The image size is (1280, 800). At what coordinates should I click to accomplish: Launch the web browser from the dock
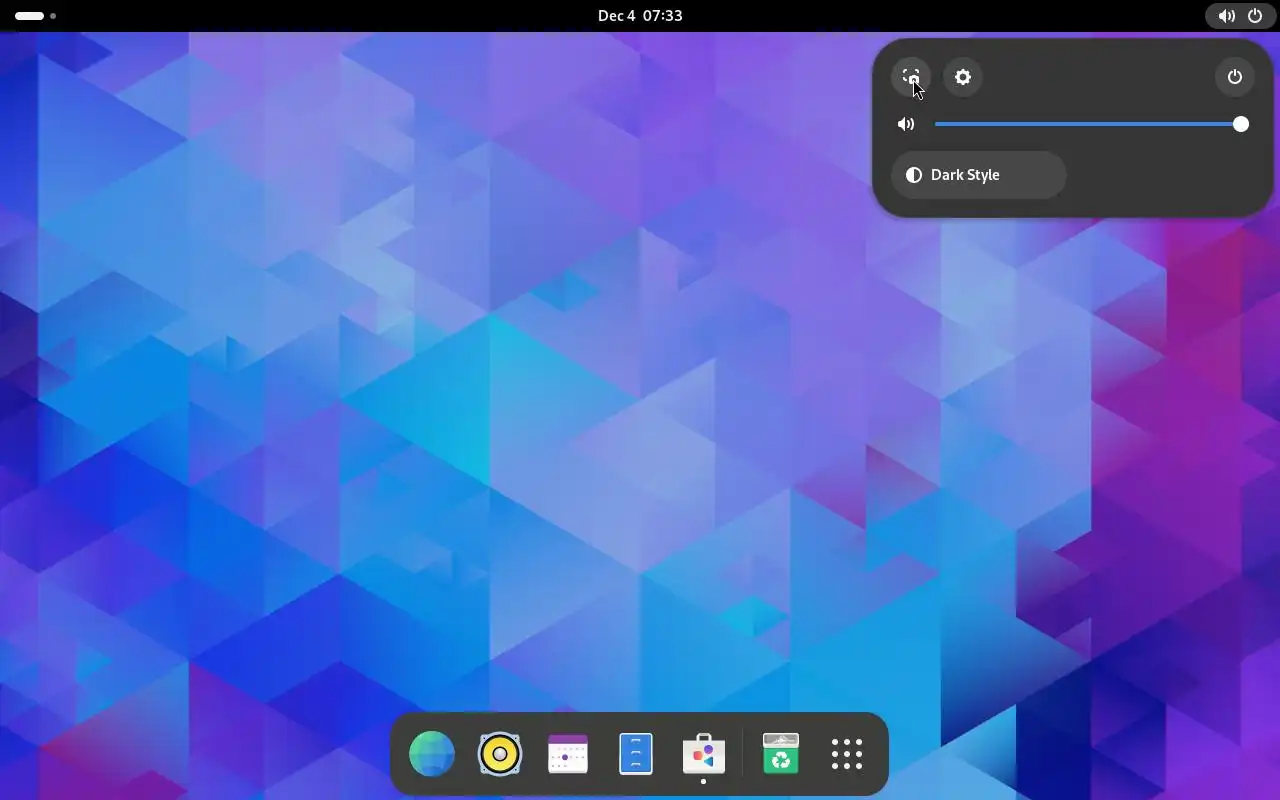432,754
